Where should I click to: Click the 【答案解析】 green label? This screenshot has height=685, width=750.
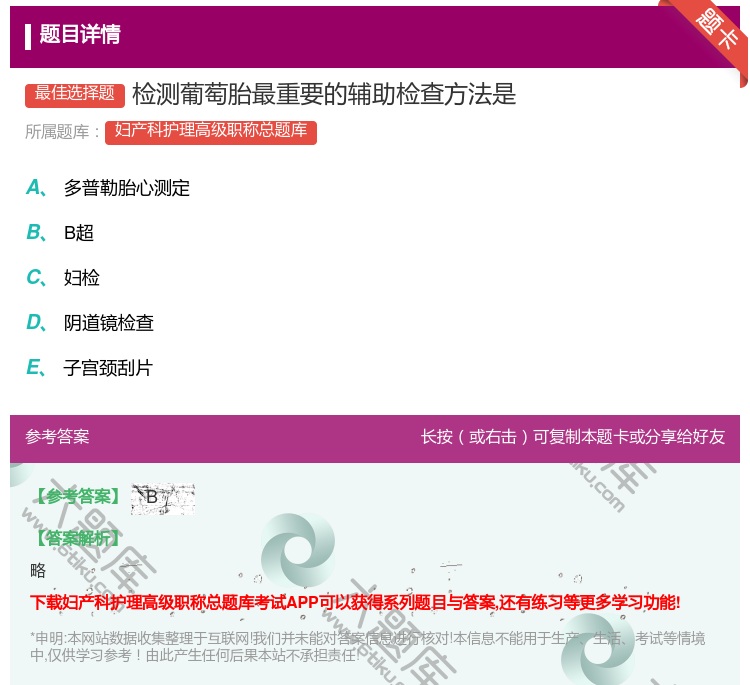78,539
